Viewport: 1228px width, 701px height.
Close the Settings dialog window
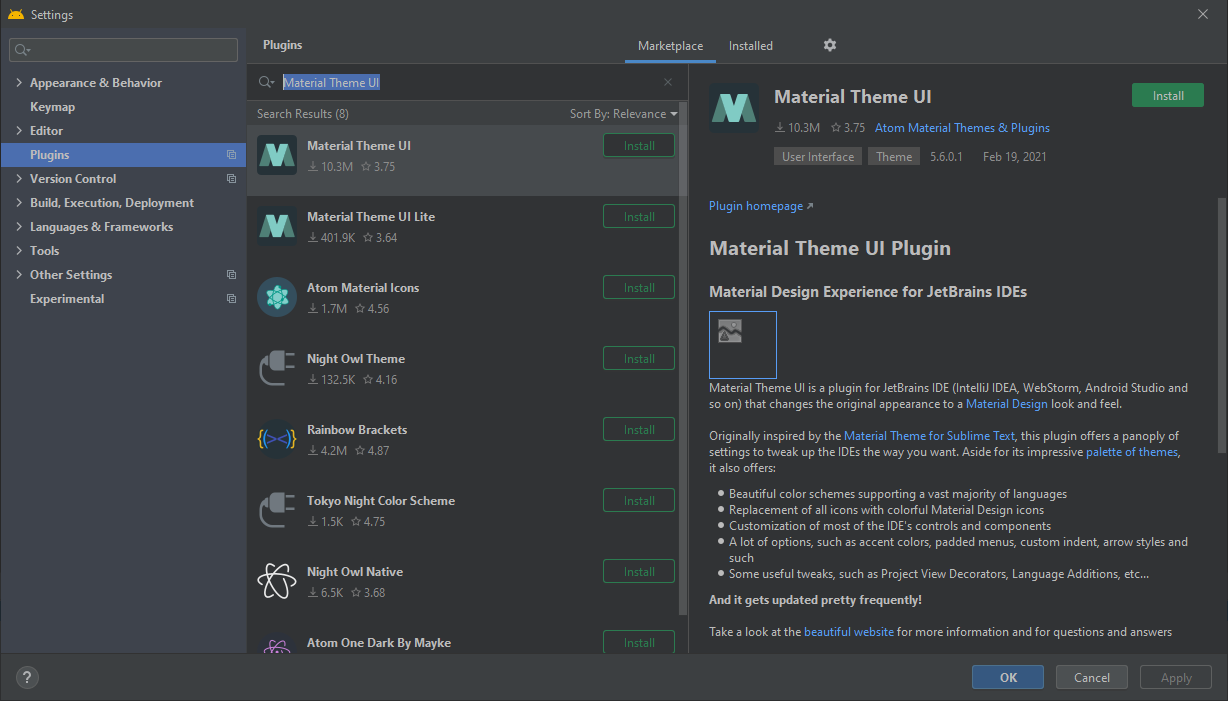coord(1202,14)
